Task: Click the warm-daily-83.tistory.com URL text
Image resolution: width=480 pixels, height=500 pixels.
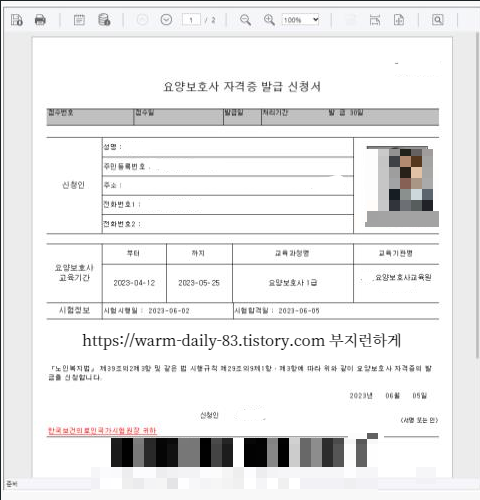Action: pyautogui.click(x=203, y=341)
